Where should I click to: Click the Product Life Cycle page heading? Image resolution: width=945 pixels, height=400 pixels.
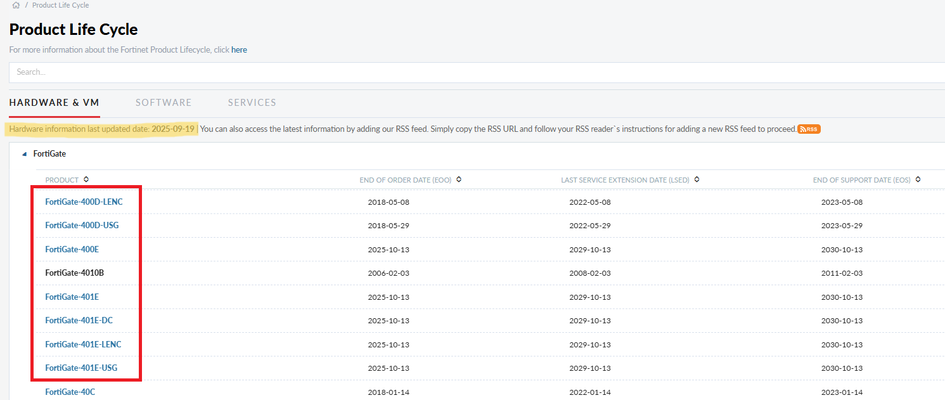[74, 28]
